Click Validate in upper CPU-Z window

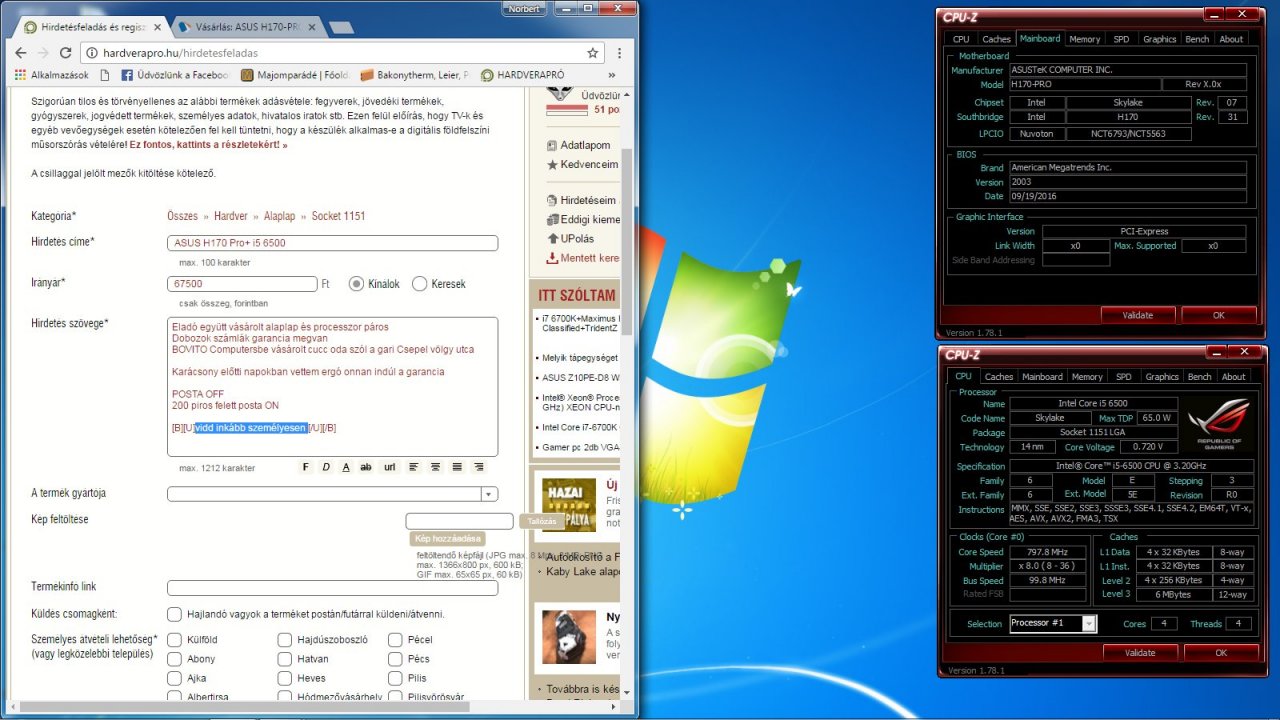point(1138,315)
